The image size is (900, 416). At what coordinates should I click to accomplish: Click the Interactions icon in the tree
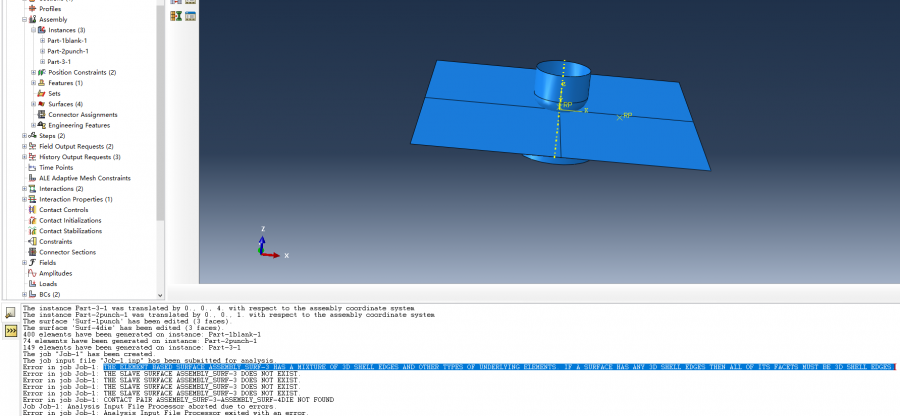tap(32, 189)
